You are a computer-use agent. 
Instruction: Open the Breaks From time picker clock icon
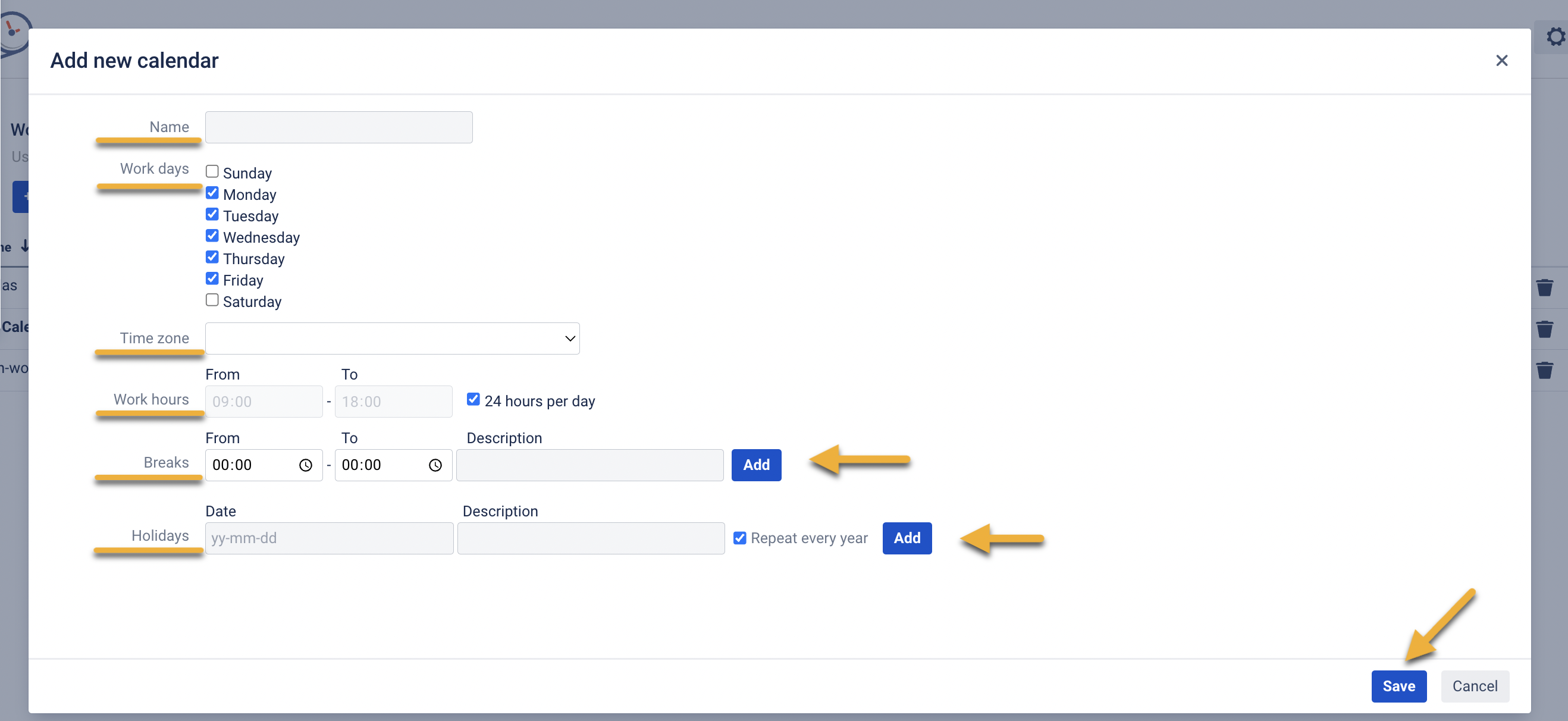pos(306,465)
